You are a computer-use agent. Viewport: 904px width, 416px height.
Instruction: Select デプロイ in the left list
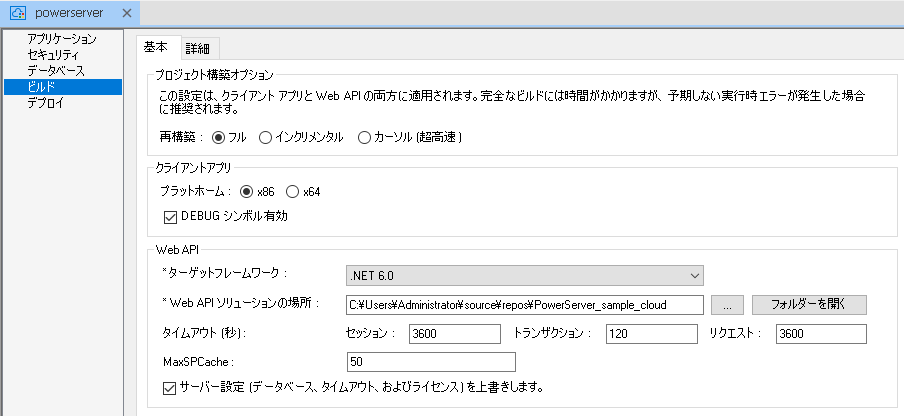45,103
